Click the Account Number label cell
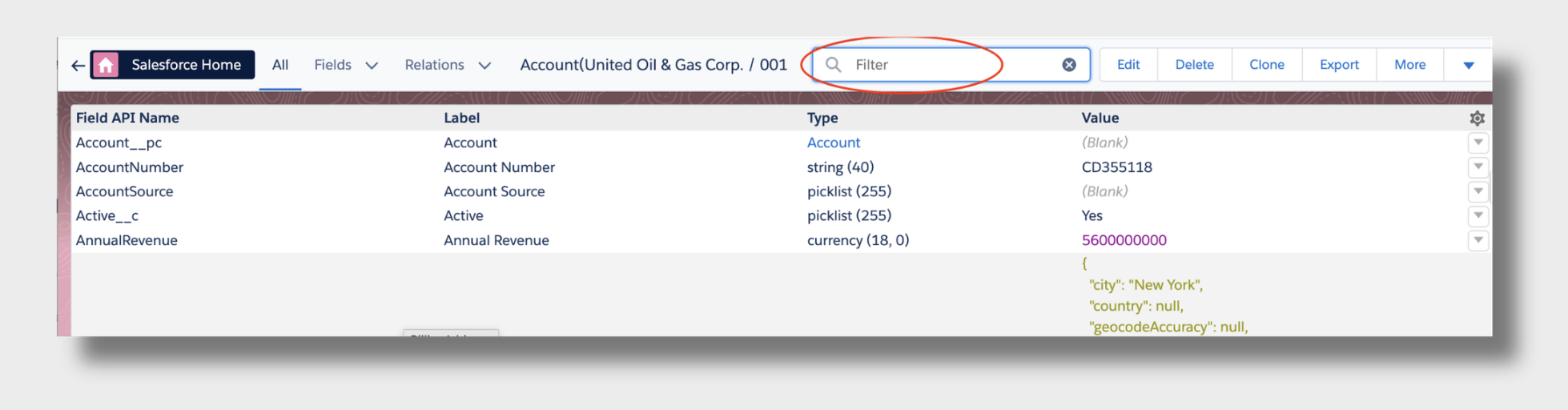This screenshot has height=410, width=1568. [499, 167]
